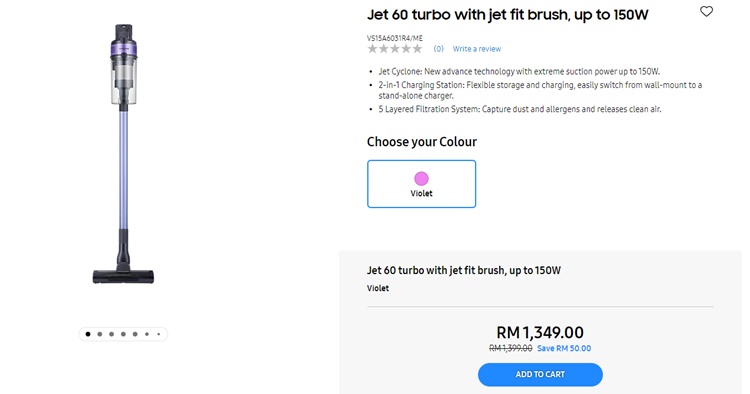Viewport: 750px width, 394px height.
Task: Add product to wishlist with heart icon
Action: 706,11
